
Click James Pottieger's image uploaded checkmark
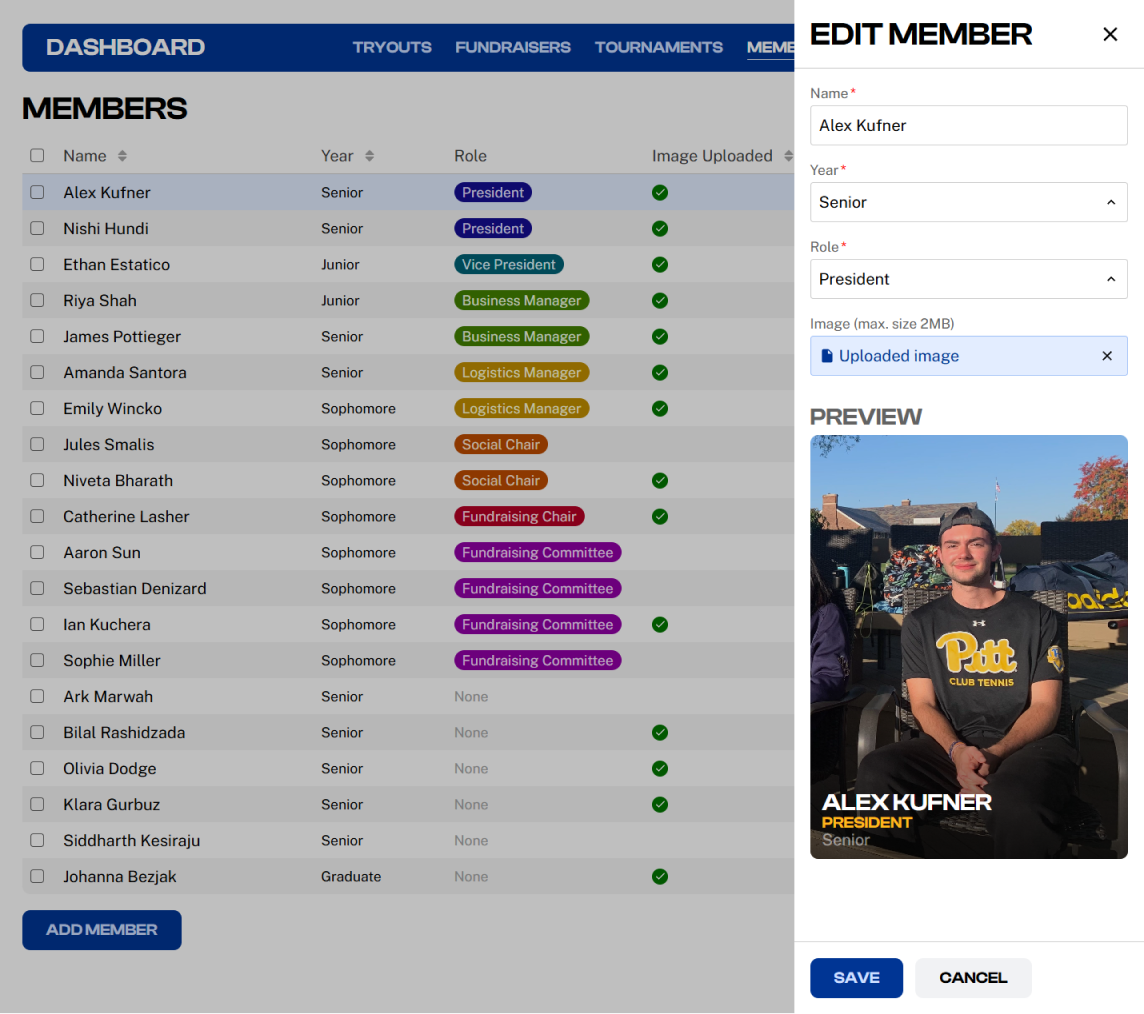[660, 336]
